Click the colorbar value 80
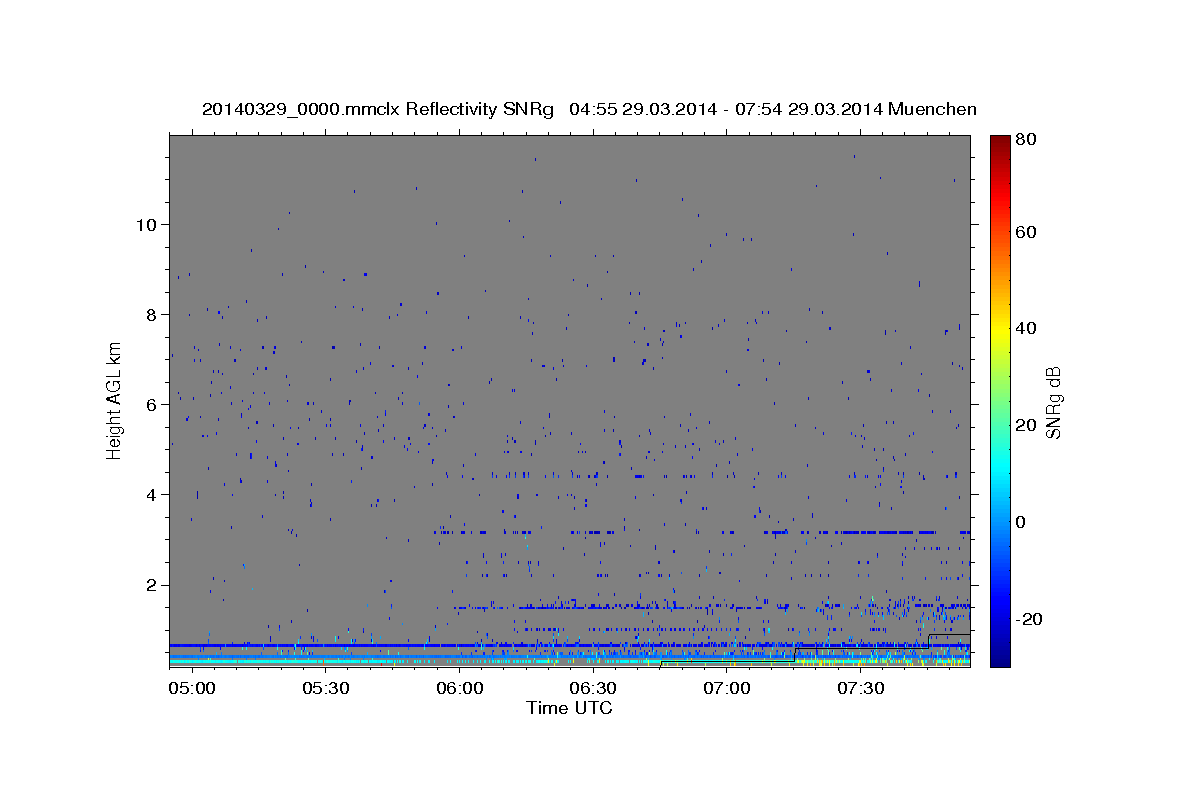Viewport: 1200px width, 800px height. coord(1027,140)
